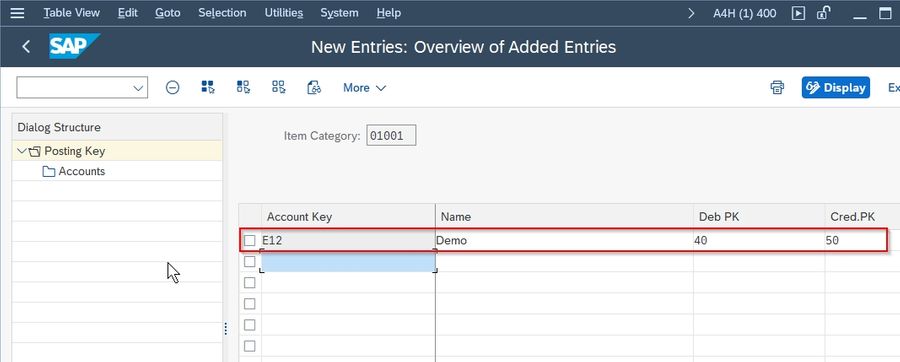Click the Deb PK column header

759,217
